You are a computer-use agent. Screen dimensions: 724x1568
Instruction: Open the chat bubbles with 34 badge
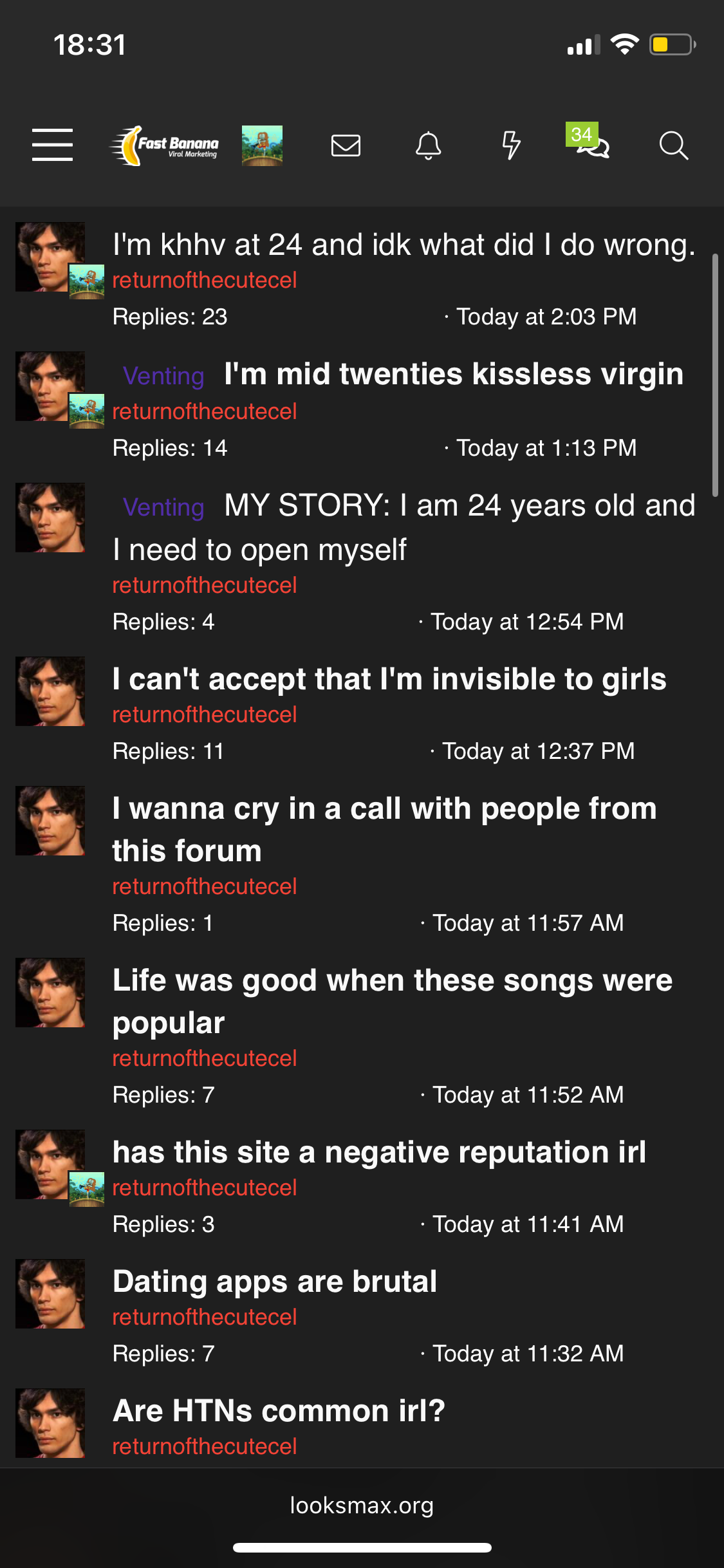coord(591,144)
